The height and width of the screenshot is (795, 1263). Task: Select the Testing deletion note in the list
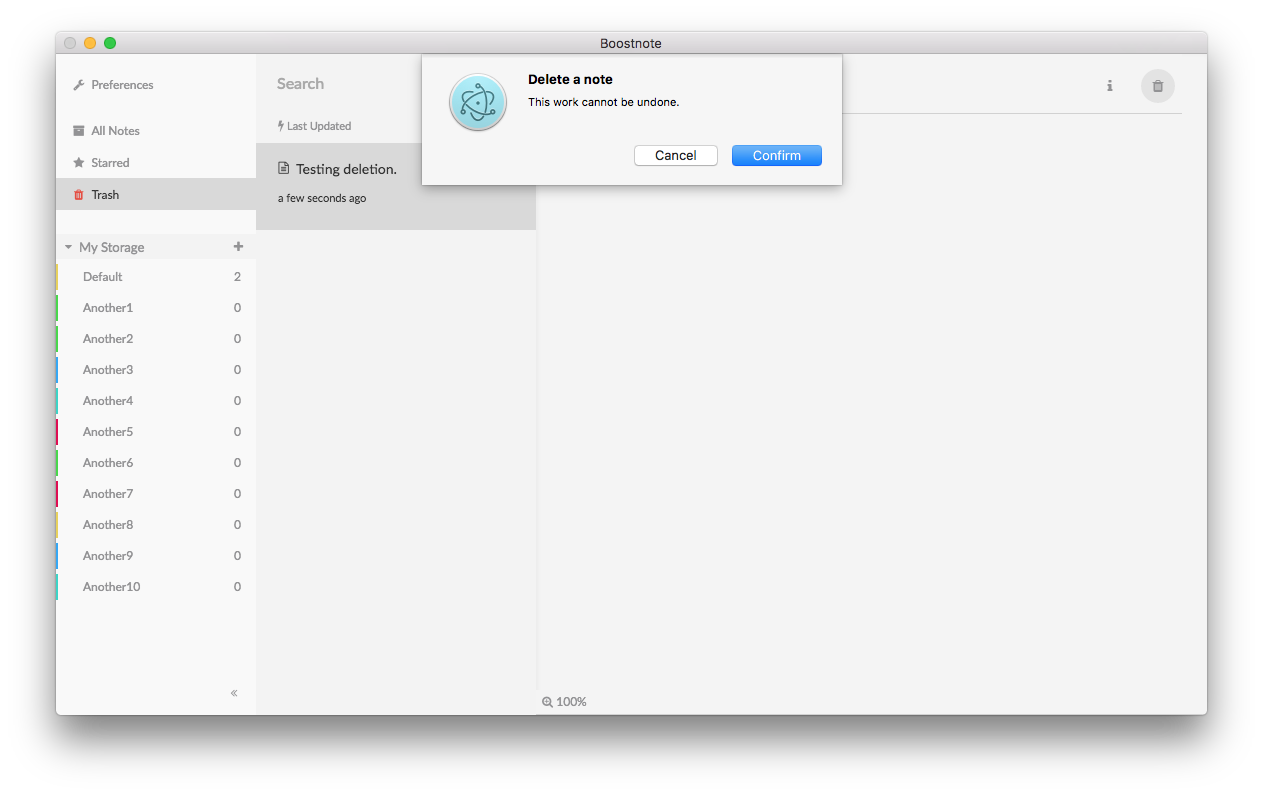pyautogui.click(x=344, y=168)
